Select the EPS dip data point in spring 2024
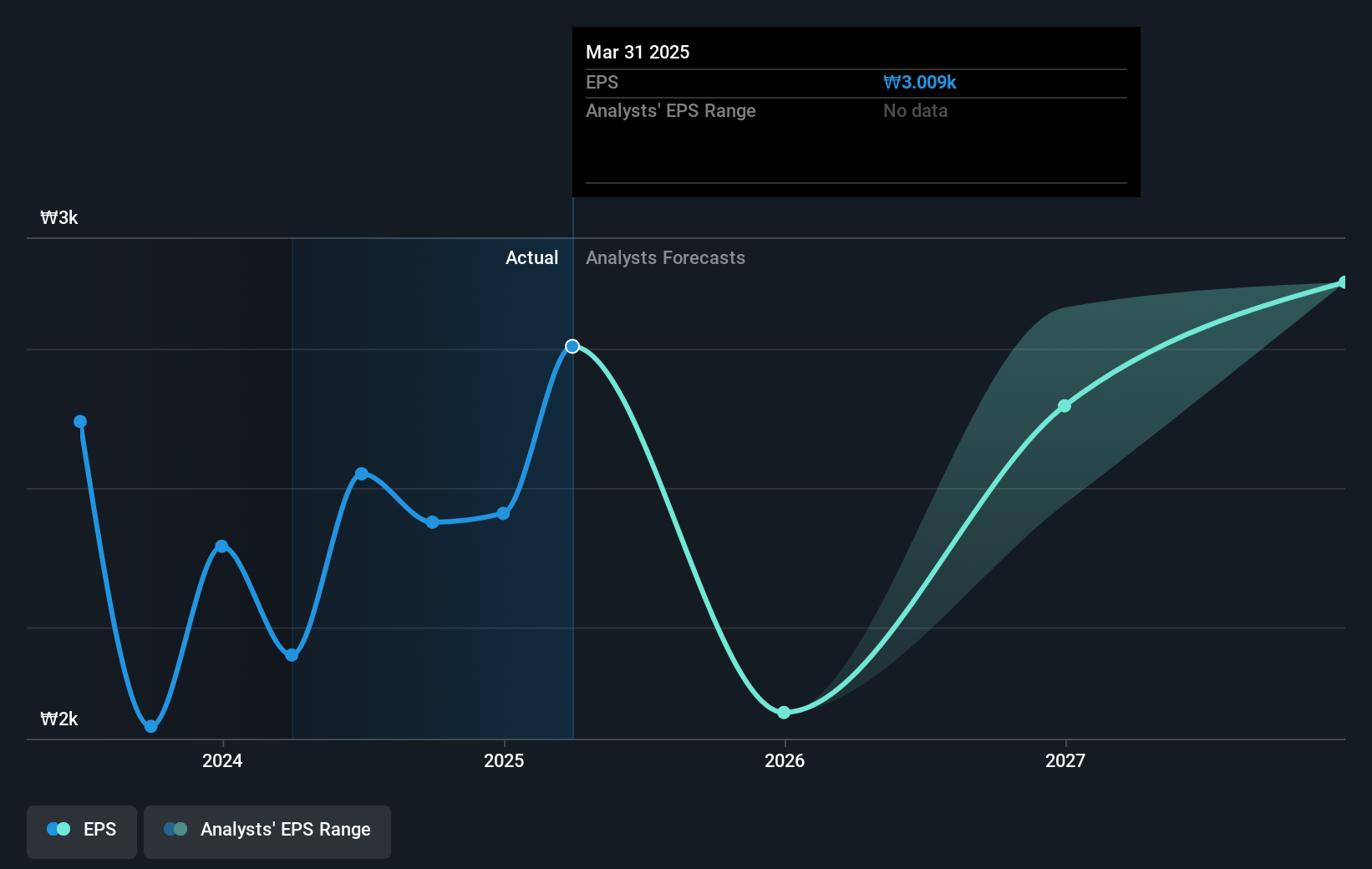The image size is (1372, 869). point(292,655)
